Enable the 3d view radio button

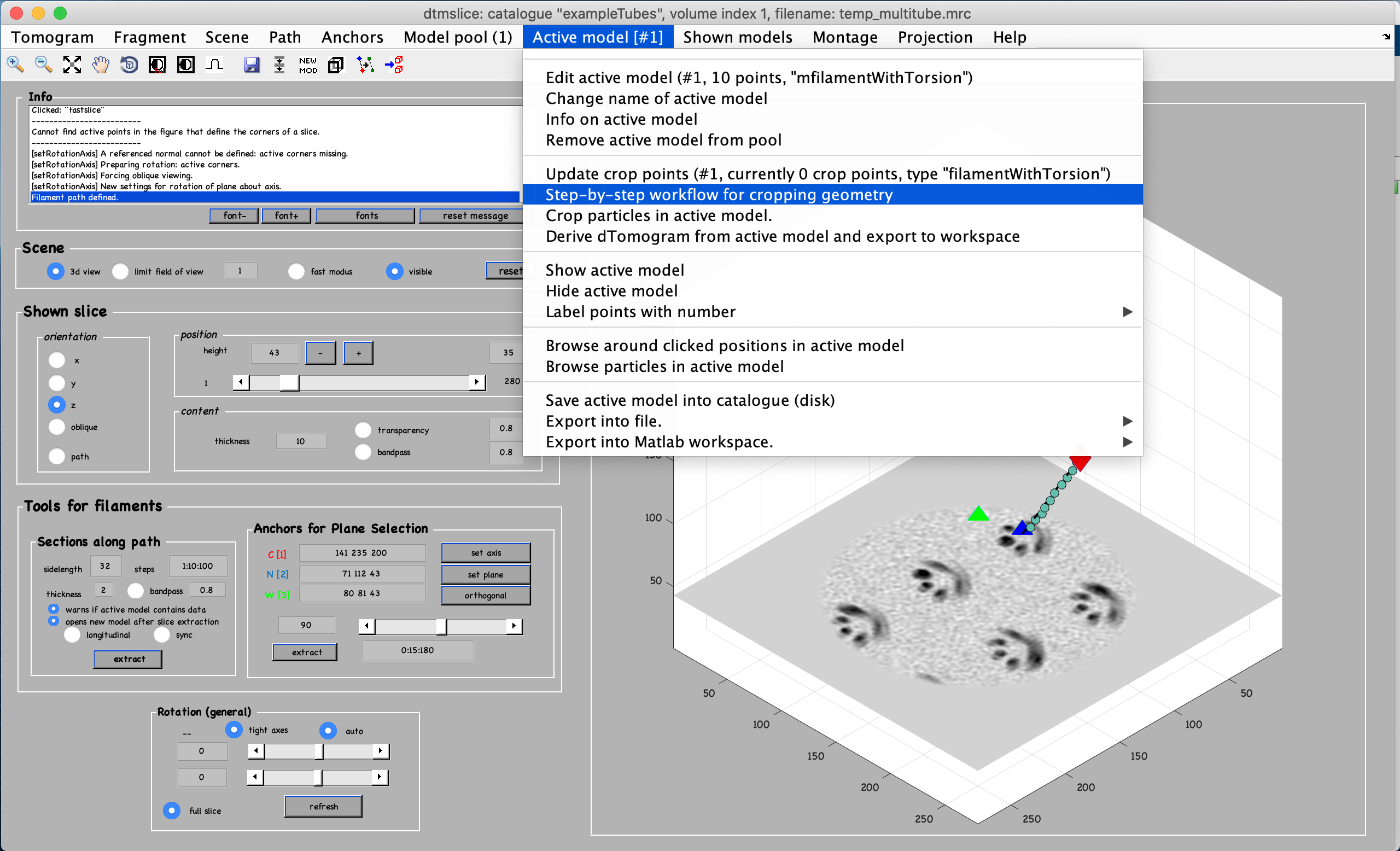tap(55, 272)
